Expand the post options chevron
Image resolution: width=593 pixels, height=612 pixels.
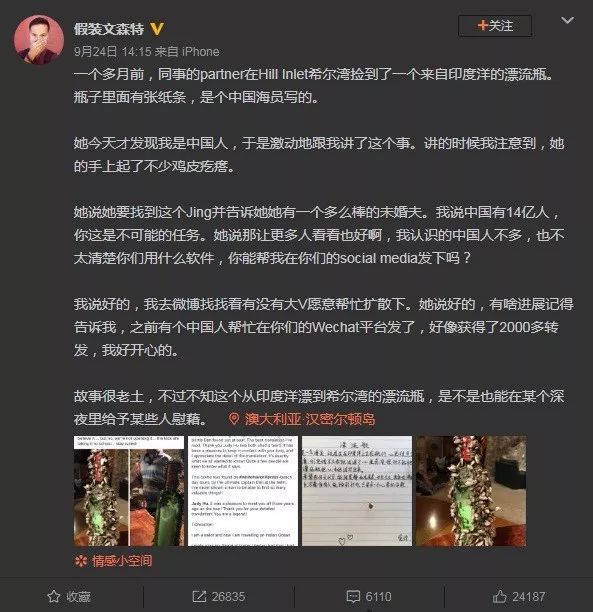[567, 20]
